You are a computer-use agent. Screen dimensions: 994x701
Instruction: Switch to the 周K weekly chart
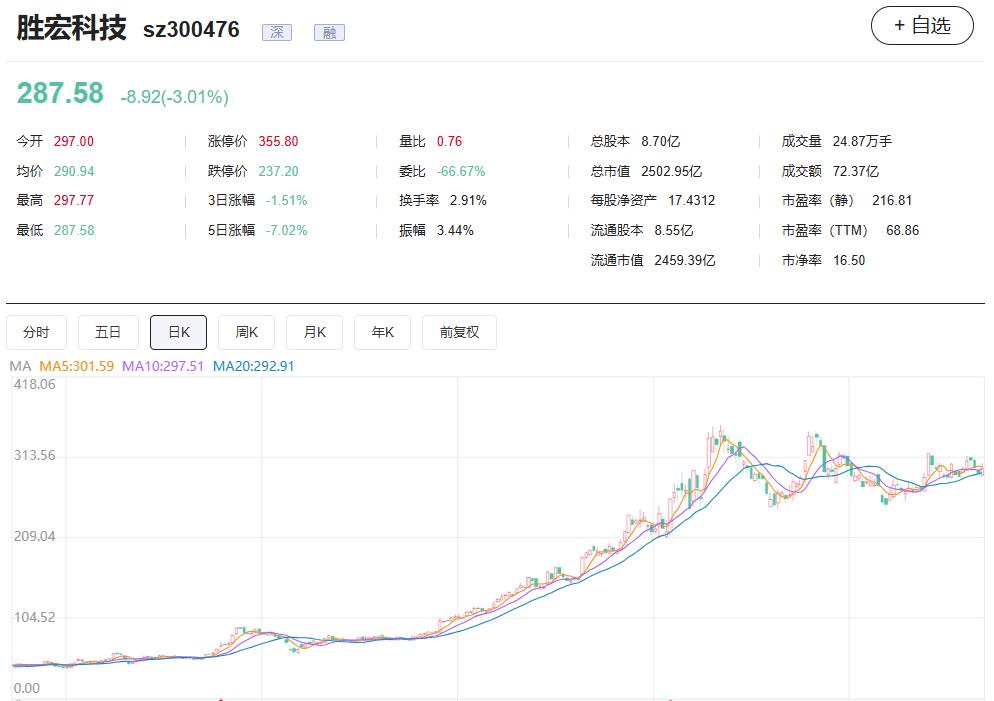[246, 332]
